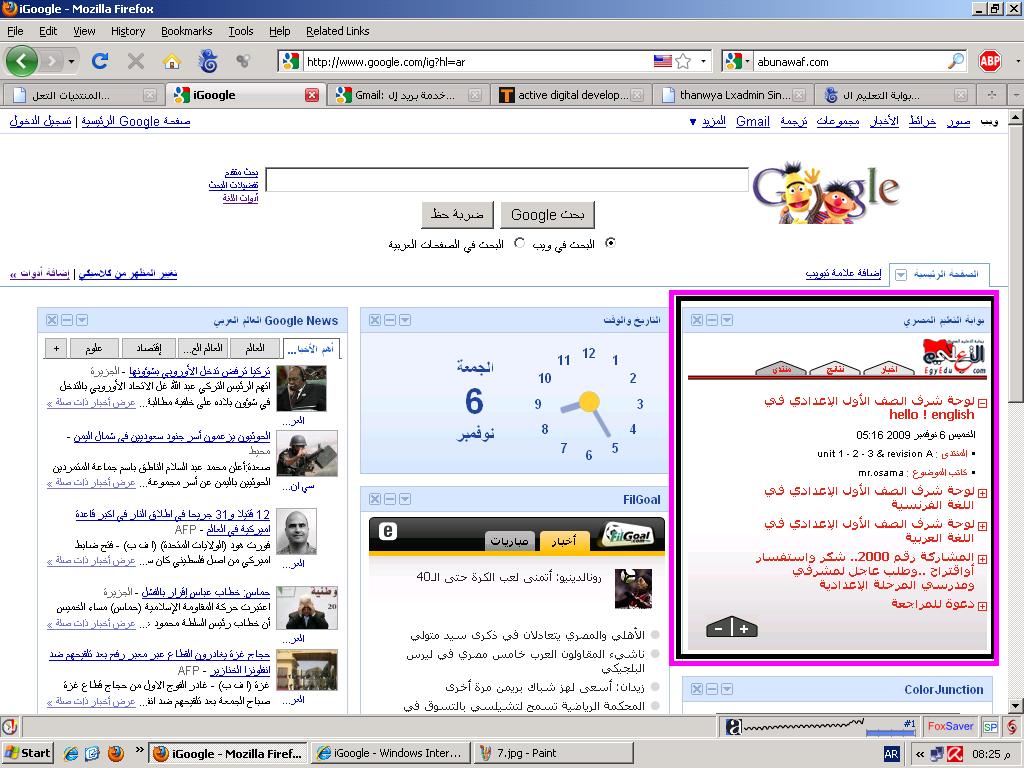This screenshot has width=1024, height=768.
Task: Click the blue swirl icon in navigation toolbar
Action: click(208, 61)
